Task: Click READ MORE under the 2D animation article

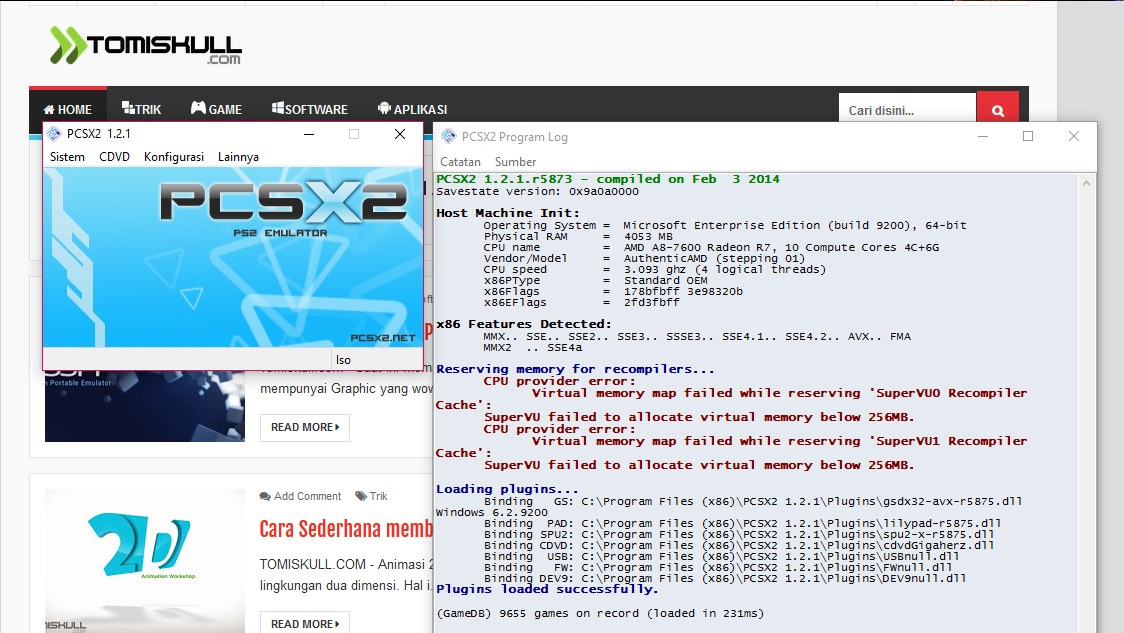Action: pyautogui.click(x=305, y=624)
